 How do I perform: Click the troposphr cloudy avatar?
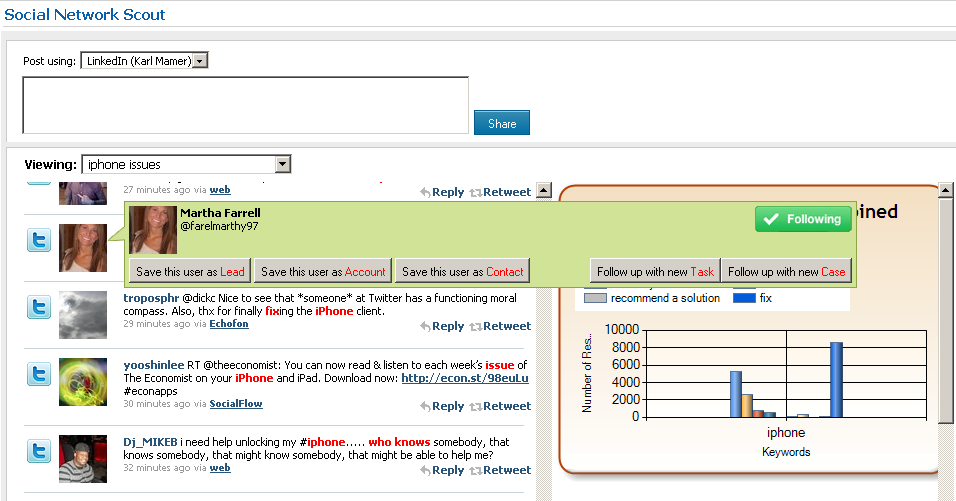83,314
